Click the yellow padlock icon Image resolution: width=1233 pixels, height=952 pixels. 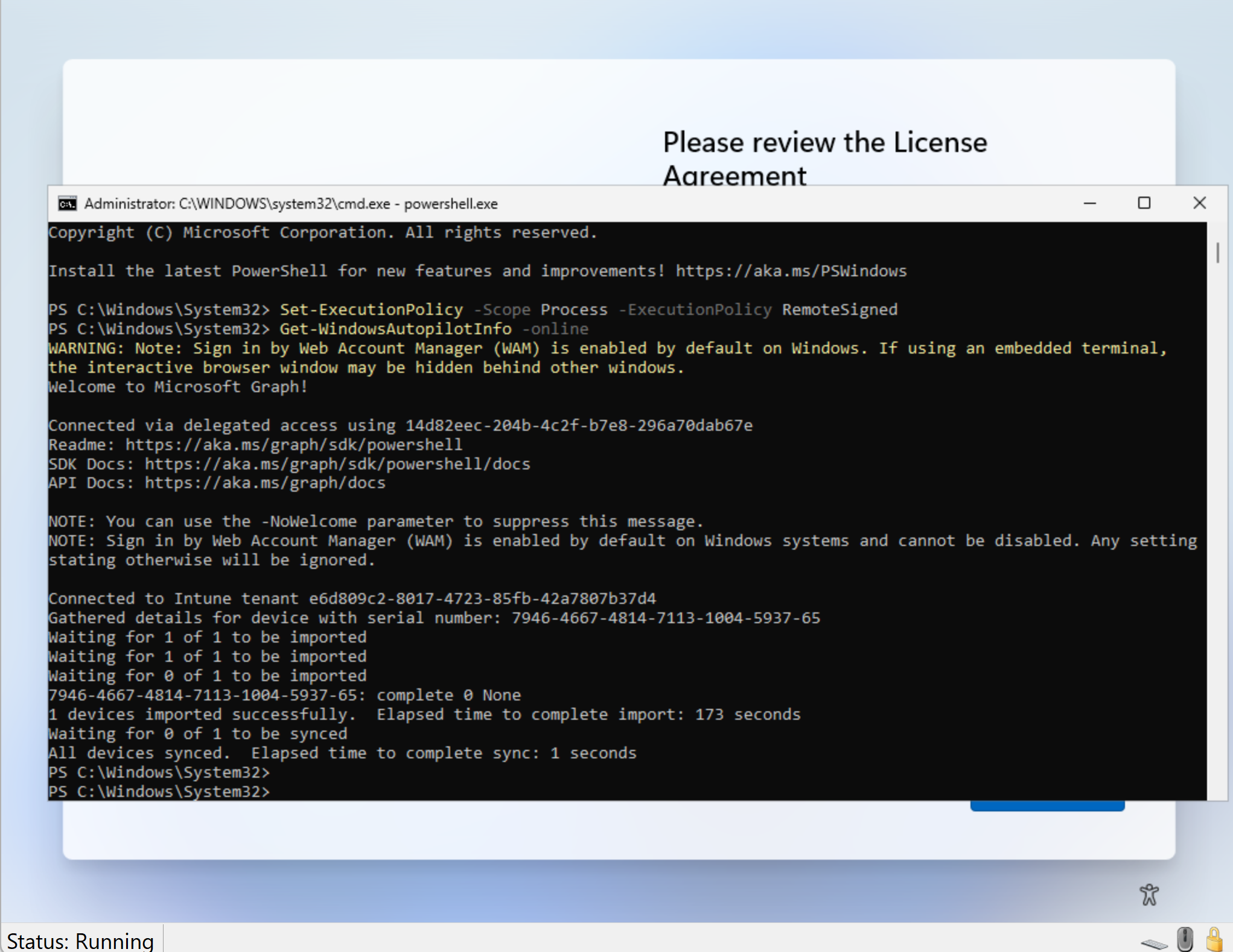pyautogui.click(x=1214, y=939)
